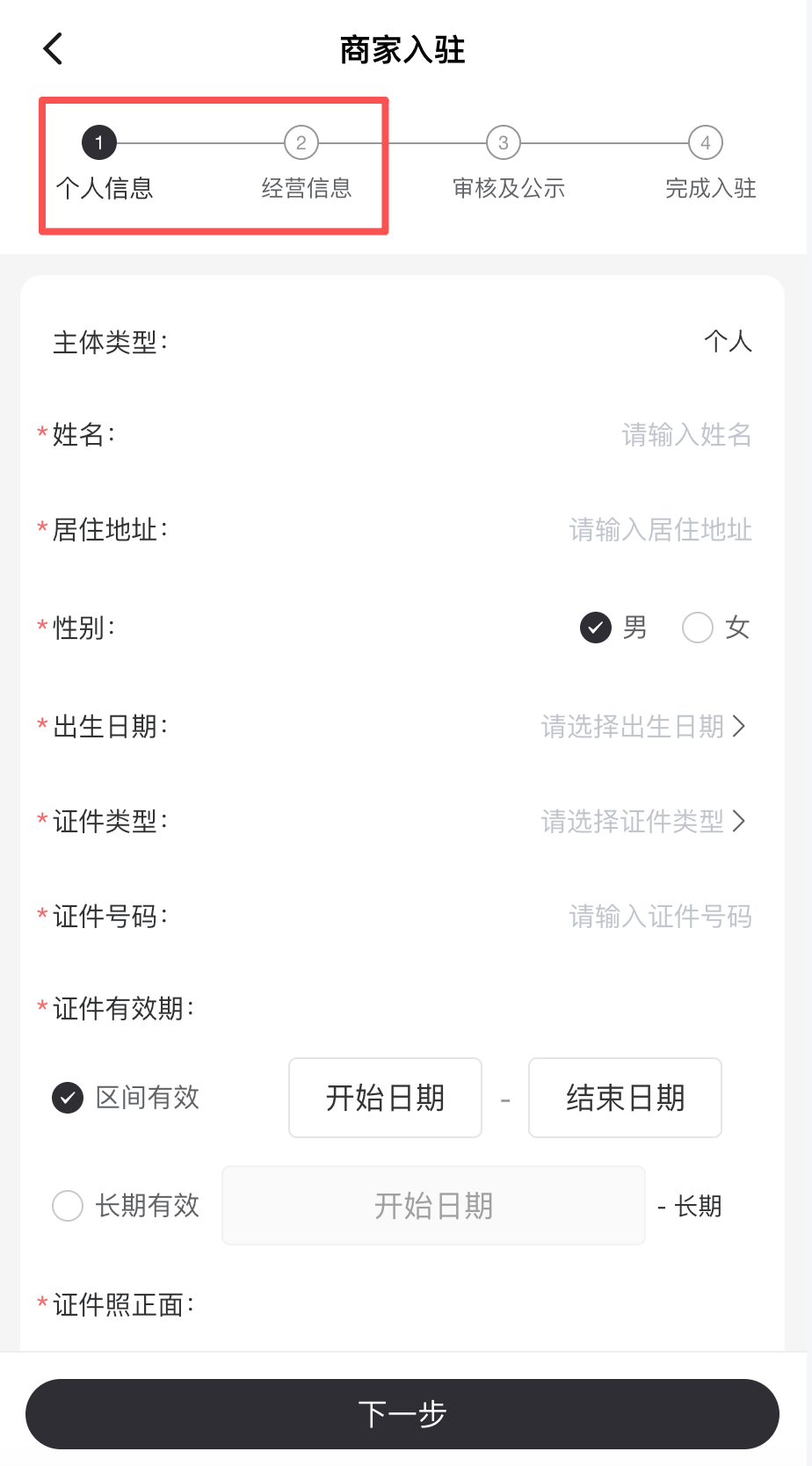Click step 3 circle for 审核及公示
812x1466 pixels.
[x=504, y=142]
